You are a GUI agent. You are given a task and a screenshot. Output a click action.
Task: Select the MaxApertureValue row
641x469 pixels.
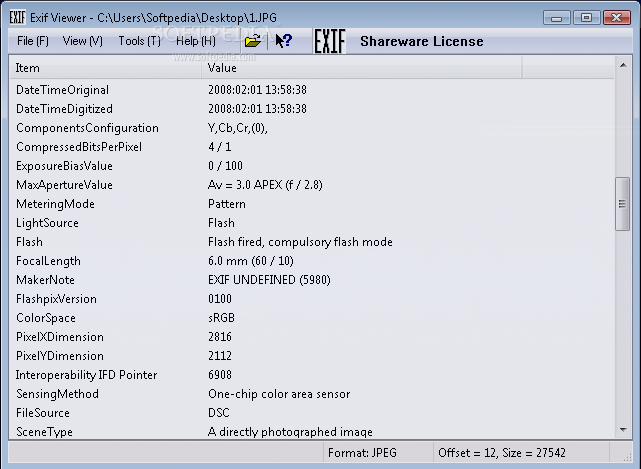click(312, 185)
